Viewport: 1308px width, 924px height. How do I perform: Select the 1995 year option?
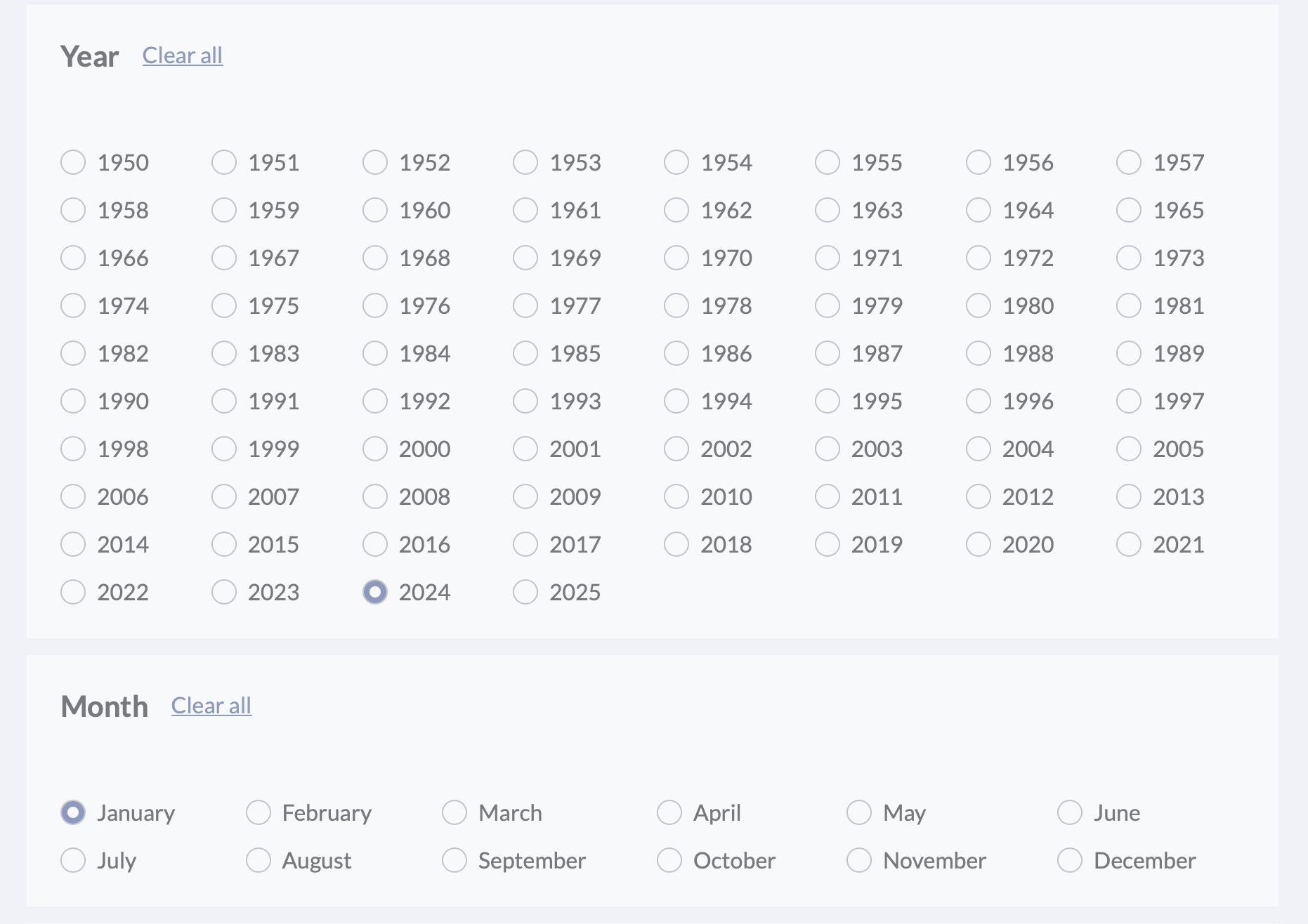point(828,401)
